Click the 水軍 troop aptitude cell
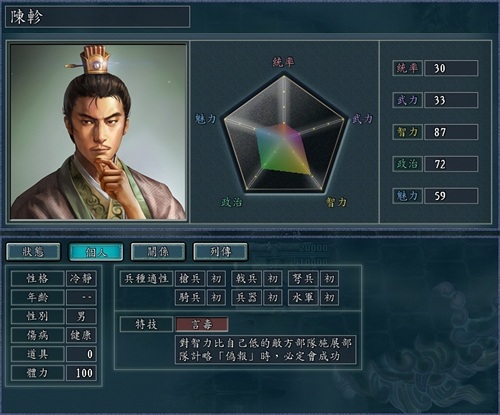500x415 pixels. pos(303,297)
